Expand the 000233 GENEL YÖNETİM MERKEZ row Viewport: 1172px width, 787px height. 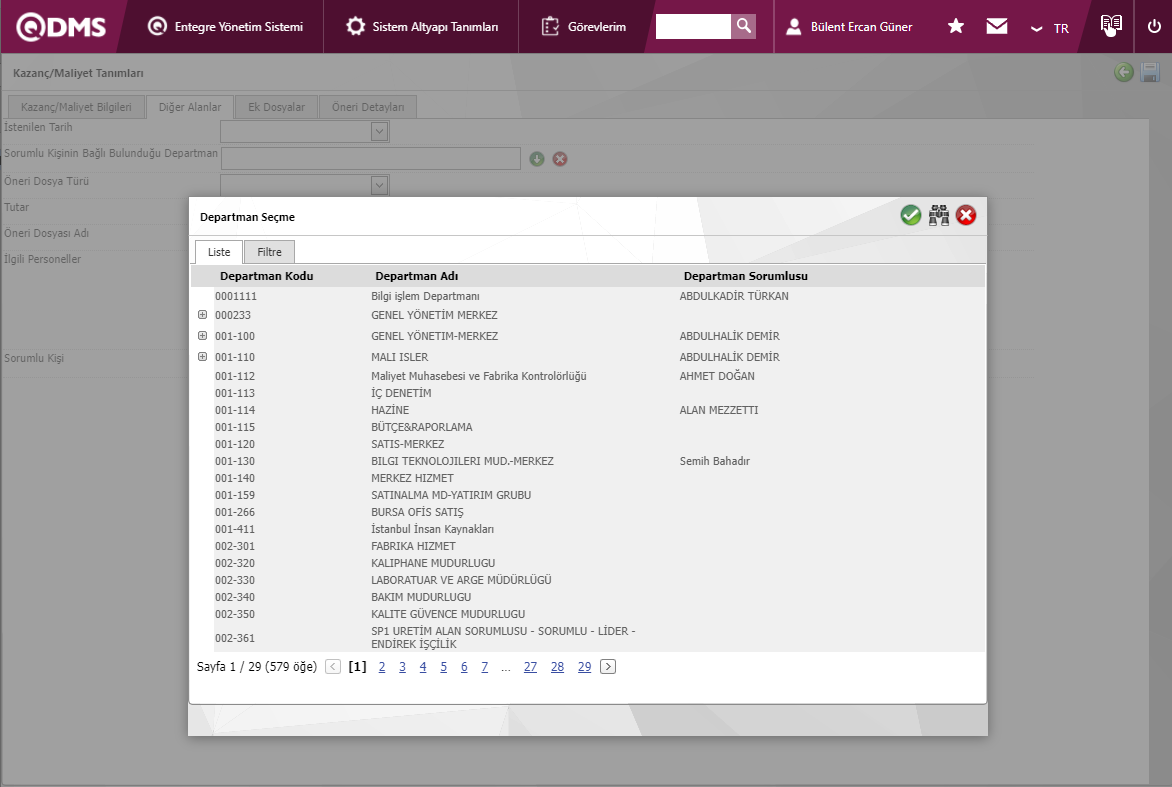[x=203, y=314]
